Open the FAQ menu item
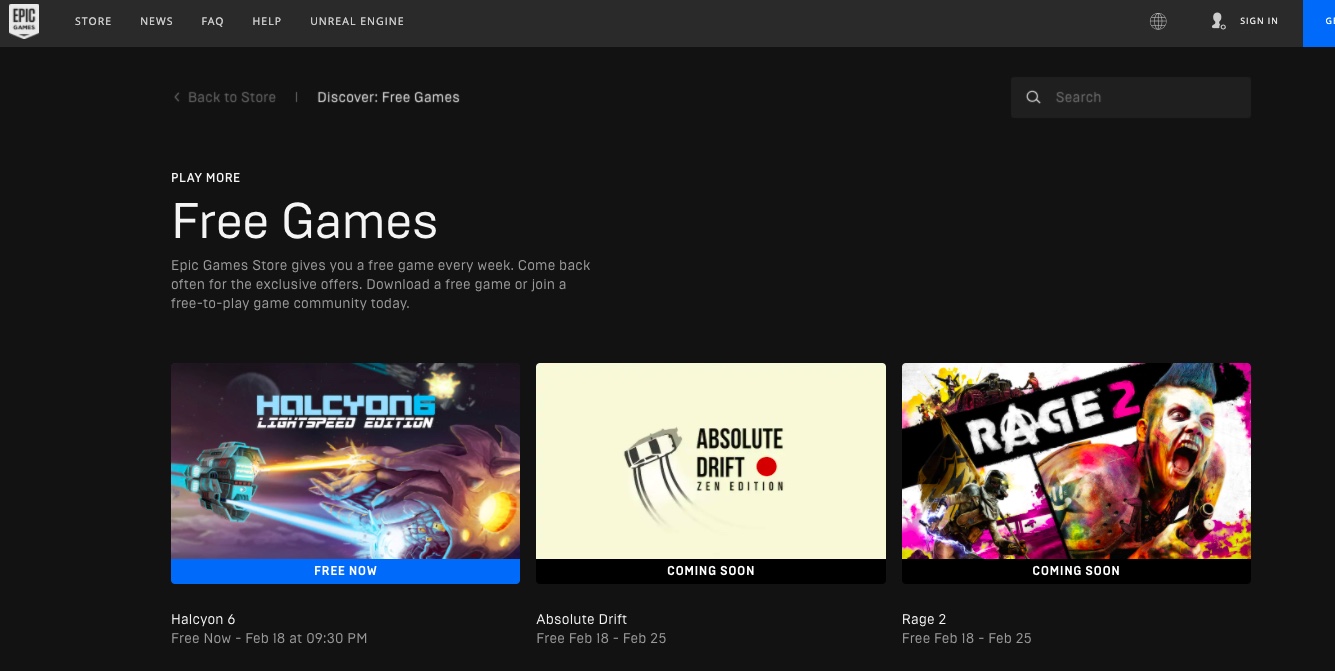This screenshot has width=1335, height=671. (x=212, y=21)
